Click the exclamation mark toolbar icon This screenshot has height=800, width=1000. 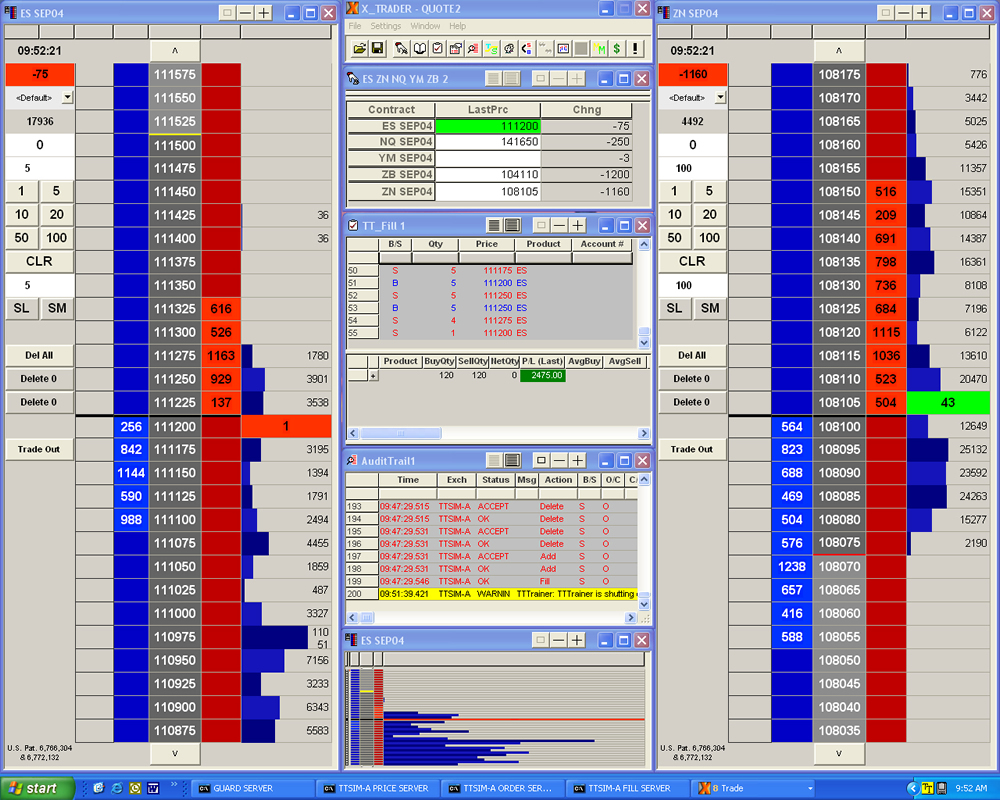[x=635, y=48]
